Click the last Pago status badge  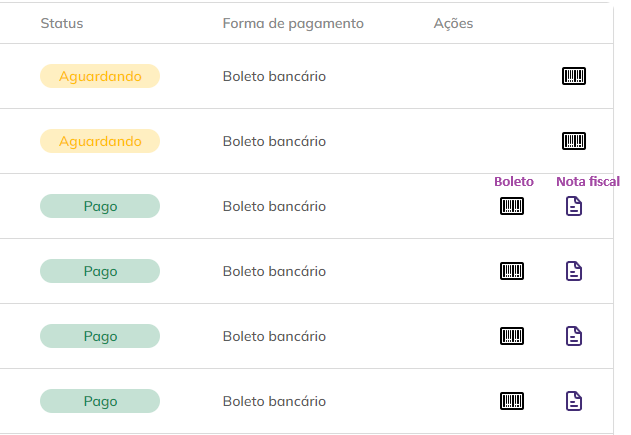tap(100, 401)
